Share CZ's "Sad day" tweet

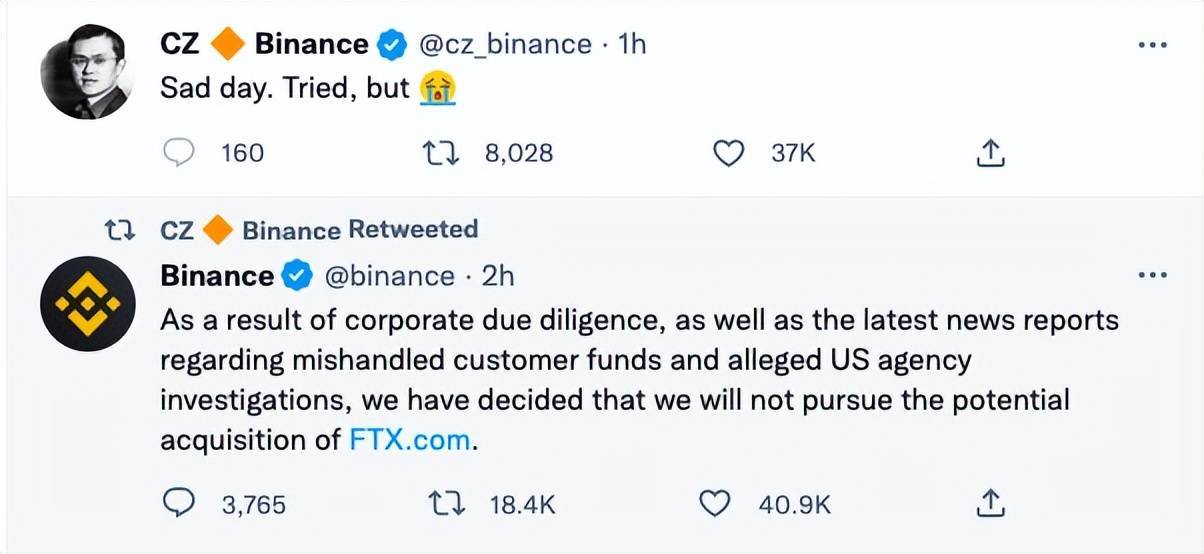click(988, 153)
